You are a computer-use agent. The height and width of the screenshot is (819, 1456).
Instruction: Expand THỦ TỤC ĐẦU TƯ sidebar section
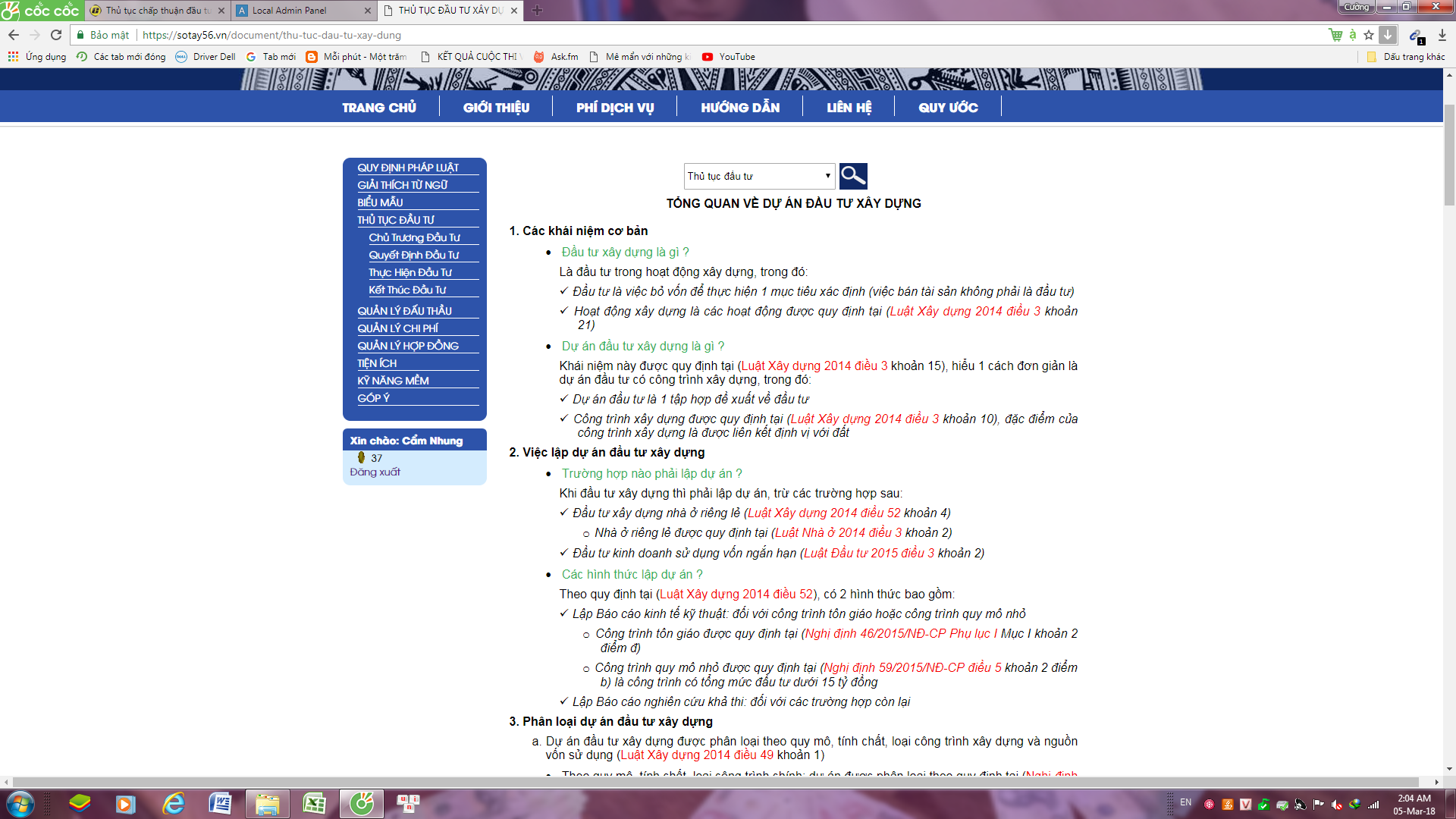click(396, 220)
